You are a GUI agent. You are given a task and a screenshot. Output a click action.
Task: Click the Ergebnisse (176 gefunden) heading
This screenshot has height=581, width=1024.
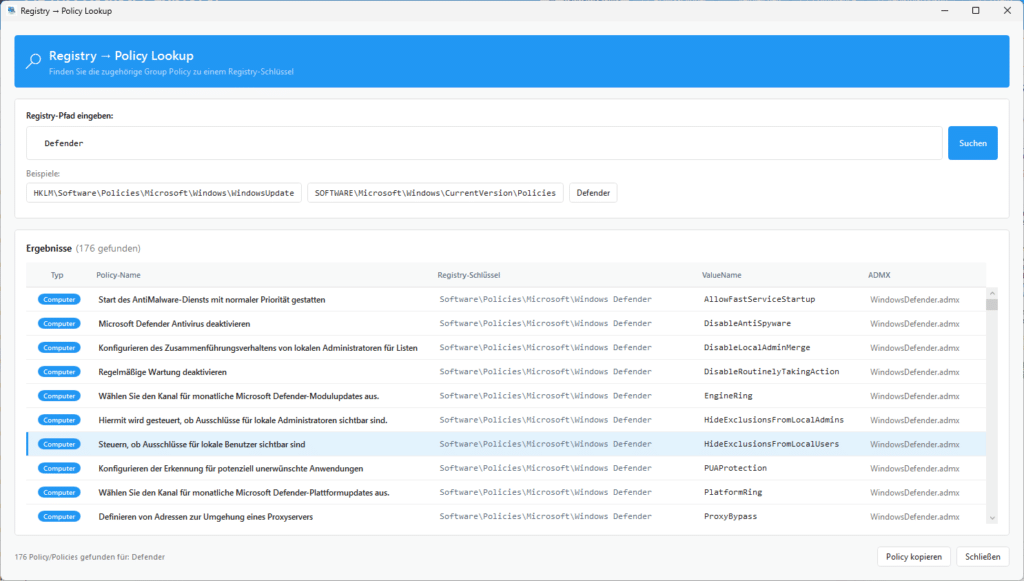tap(83, 248)
